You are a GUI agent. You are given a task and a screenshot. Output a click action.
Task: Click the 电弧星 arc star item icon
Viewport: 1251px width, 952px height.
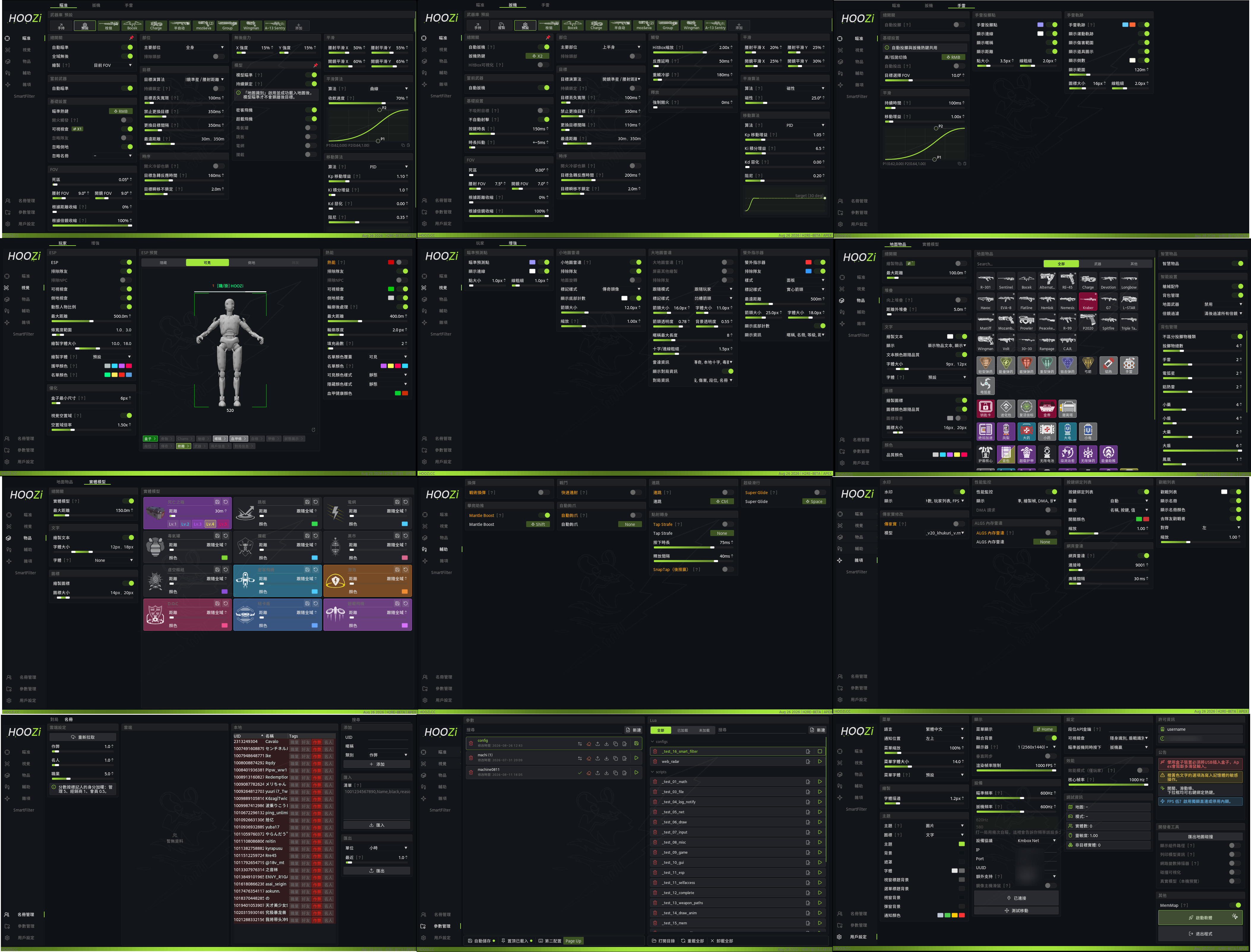[x=985, y=386]
